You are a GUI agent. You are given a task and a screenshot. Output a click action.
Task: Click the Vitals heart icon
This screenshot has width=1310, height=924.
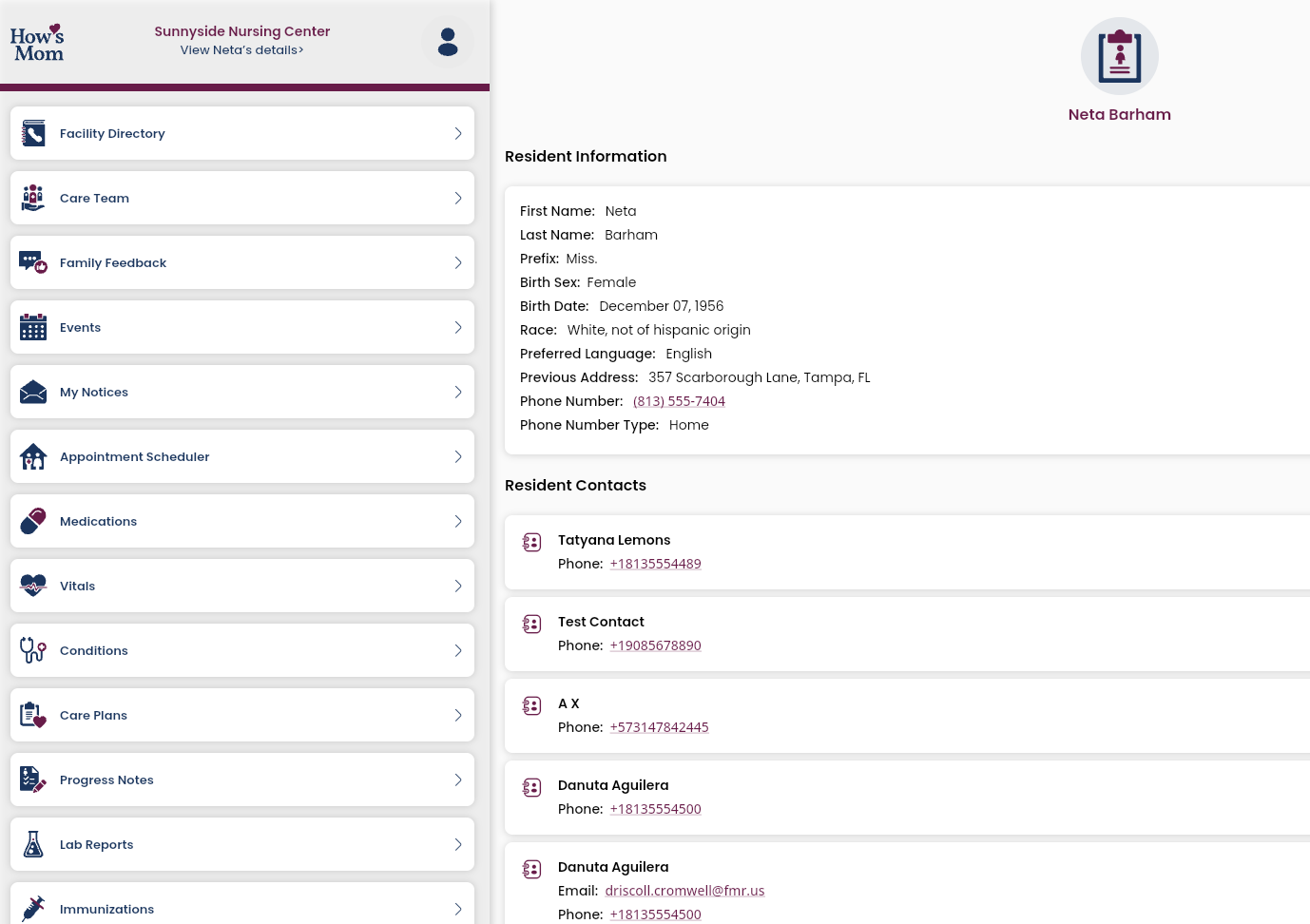point(33,586)
